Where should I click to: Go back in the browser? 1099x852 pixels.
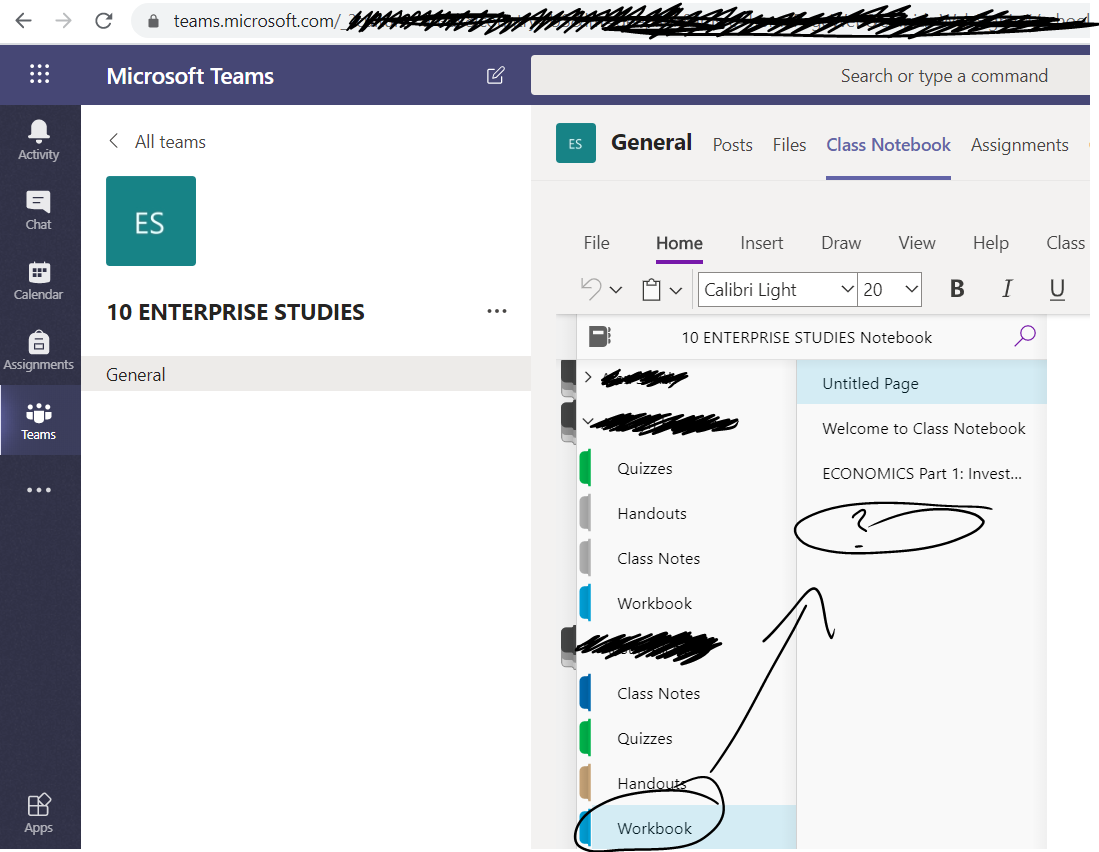coord(23,21)
